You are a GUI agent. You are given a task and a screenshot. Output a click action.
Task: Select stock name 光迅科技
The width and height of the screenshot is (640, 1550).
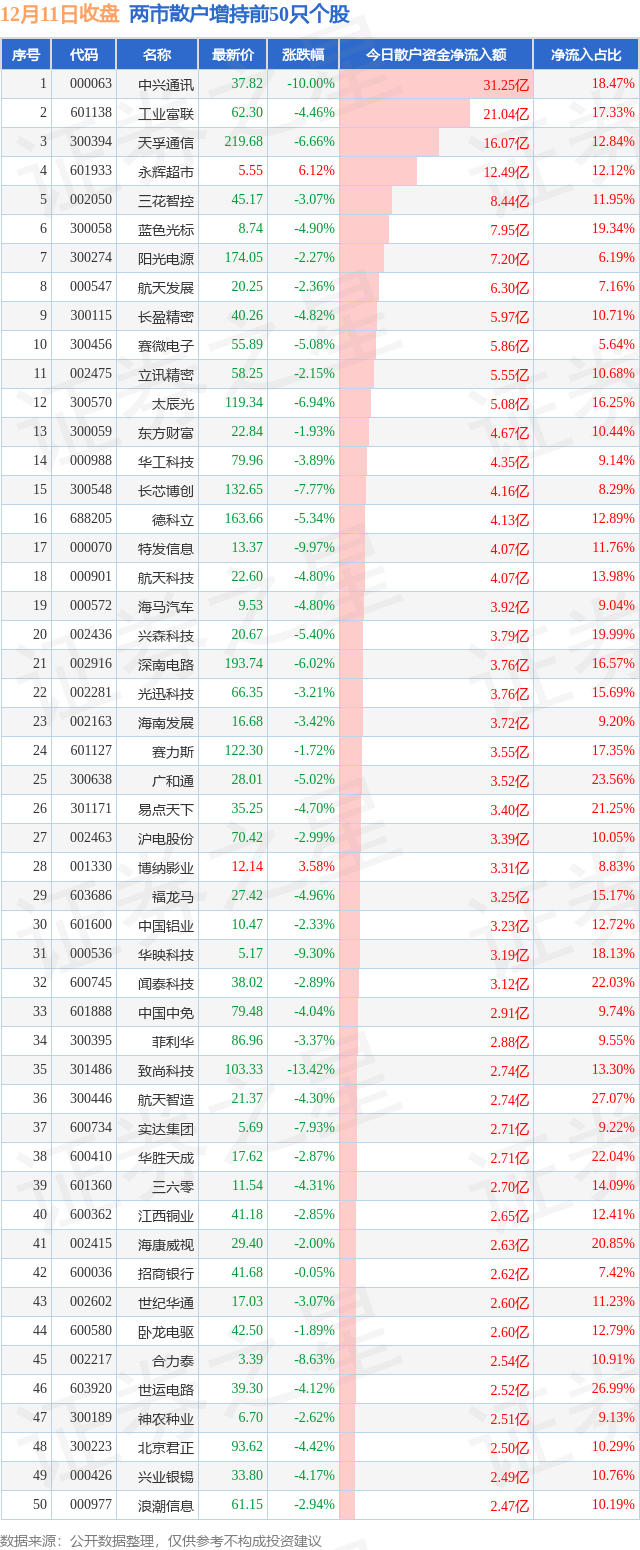click(166, 693)
